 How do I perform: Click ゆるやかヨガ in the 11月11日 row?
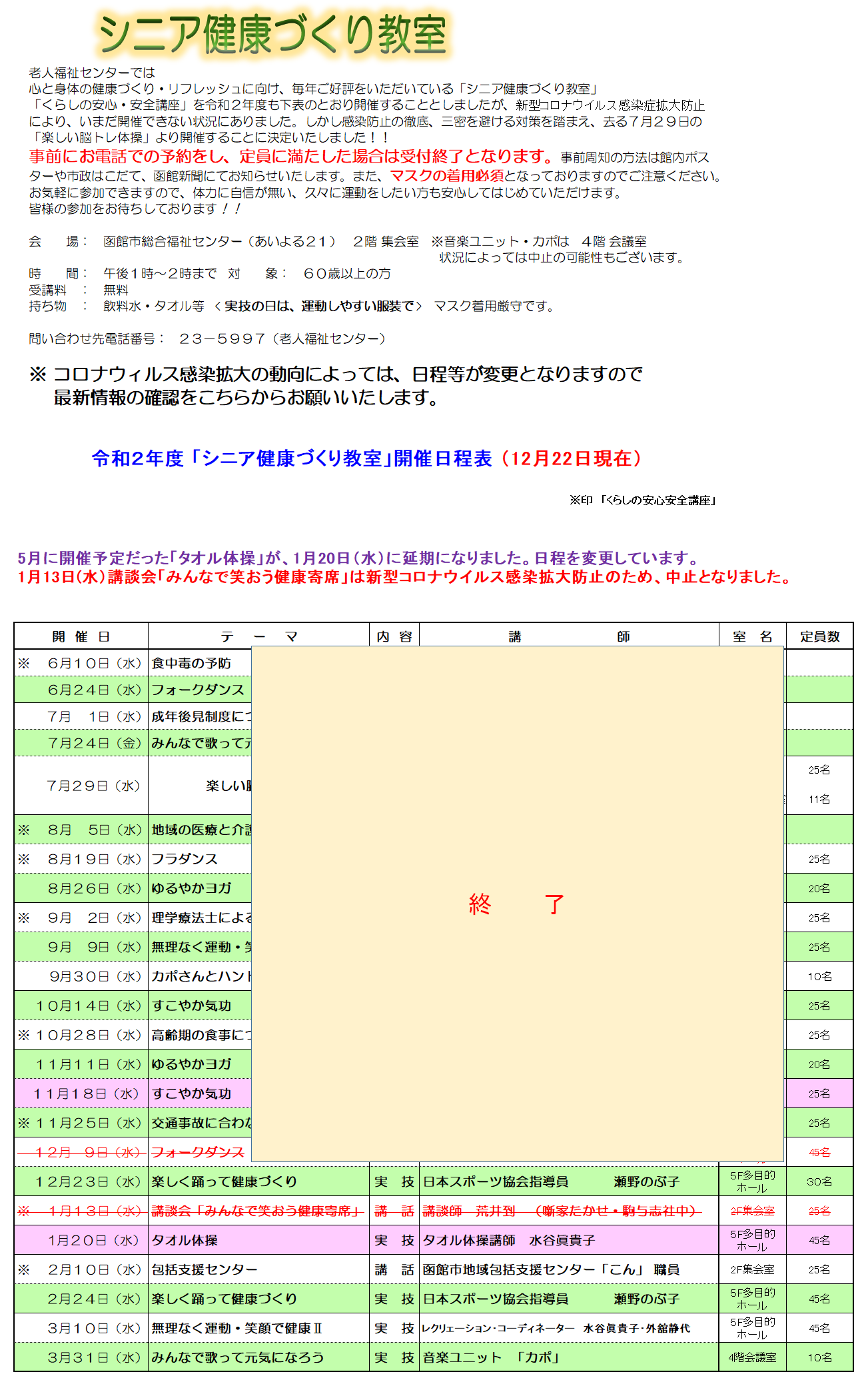tap(191, 1065)
